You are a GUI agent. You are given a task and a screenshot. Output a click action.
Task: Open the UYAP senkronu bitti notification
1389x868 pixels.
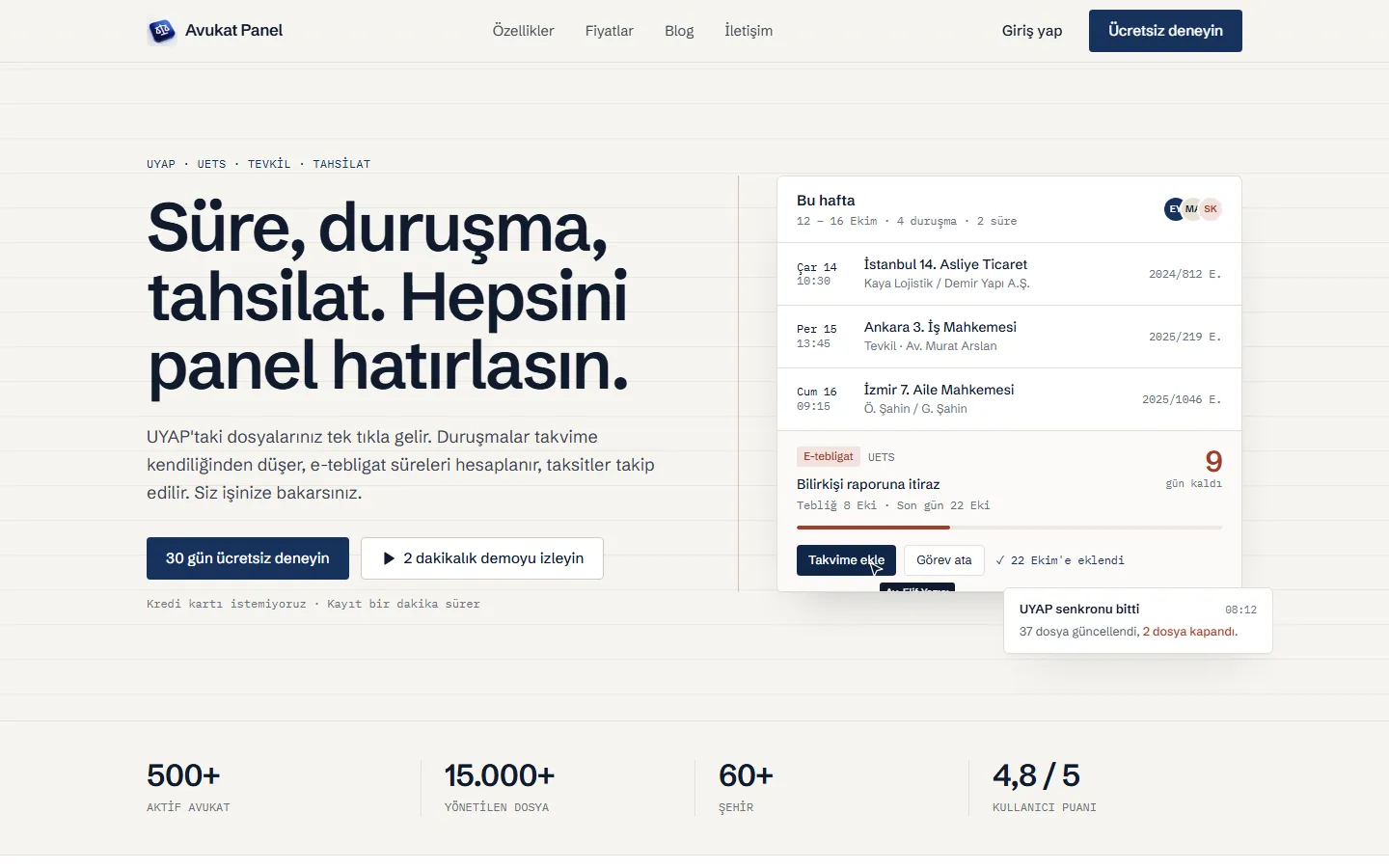tap(1138, 620)
